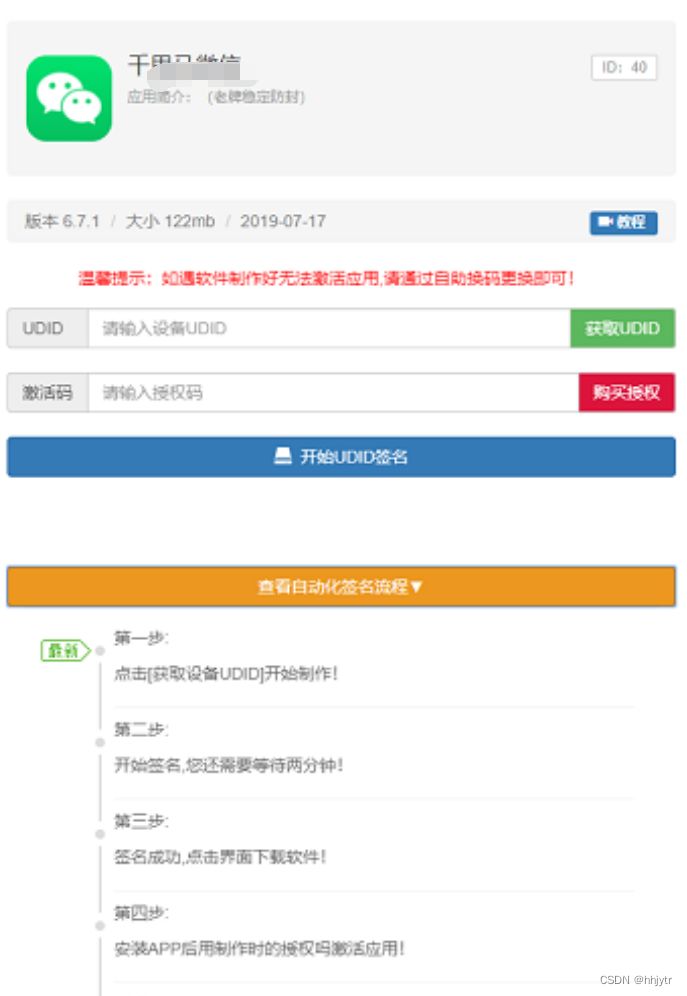Click the ID: 40 badge
687x996 pixels.
tap(624, 67)
